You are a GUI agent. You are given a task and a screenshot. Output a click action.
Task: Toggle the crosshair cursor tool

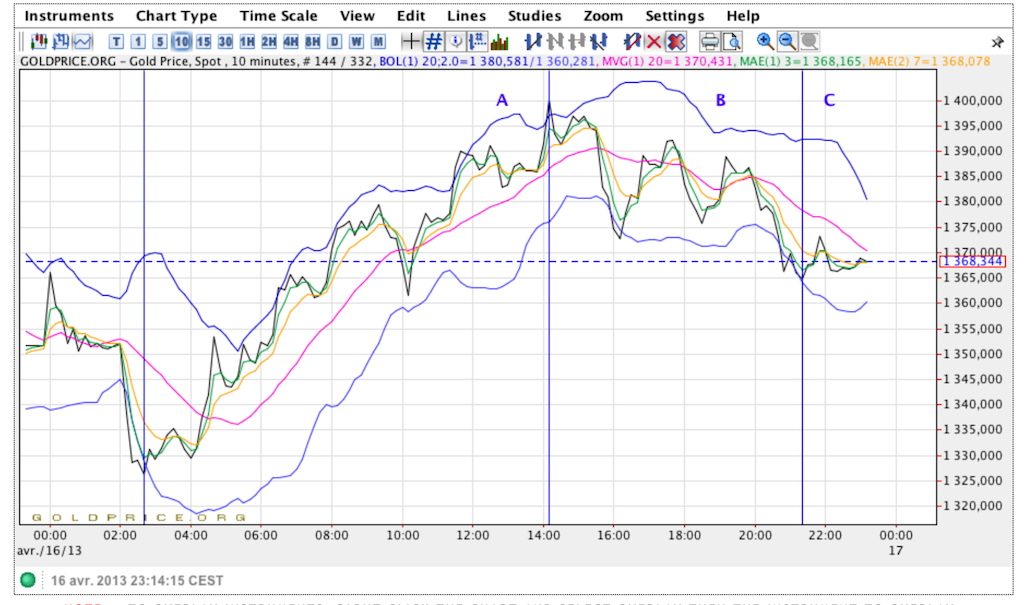(410, 42)
